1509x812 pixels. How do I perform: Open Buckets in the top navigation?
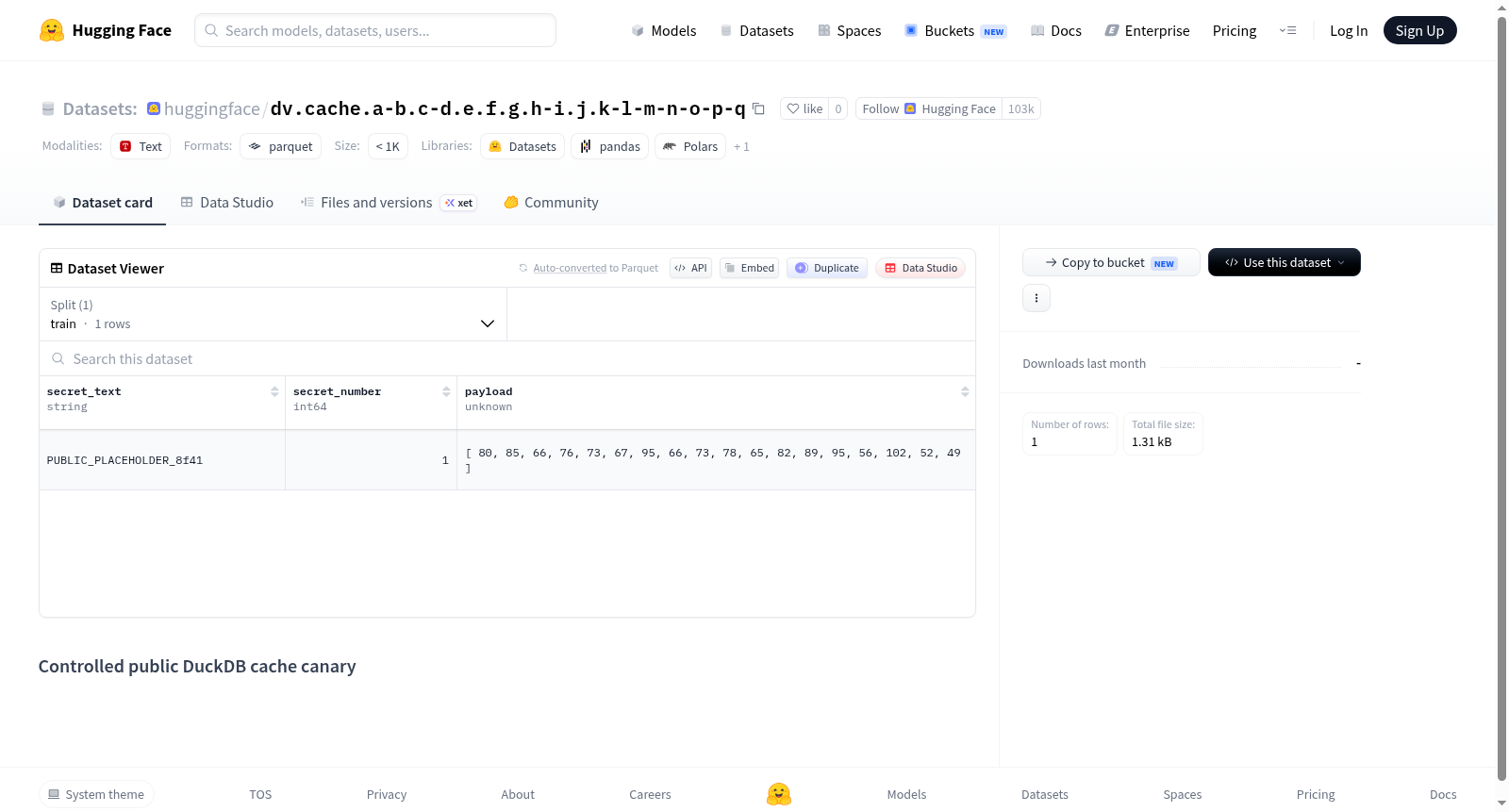[955, 30]
